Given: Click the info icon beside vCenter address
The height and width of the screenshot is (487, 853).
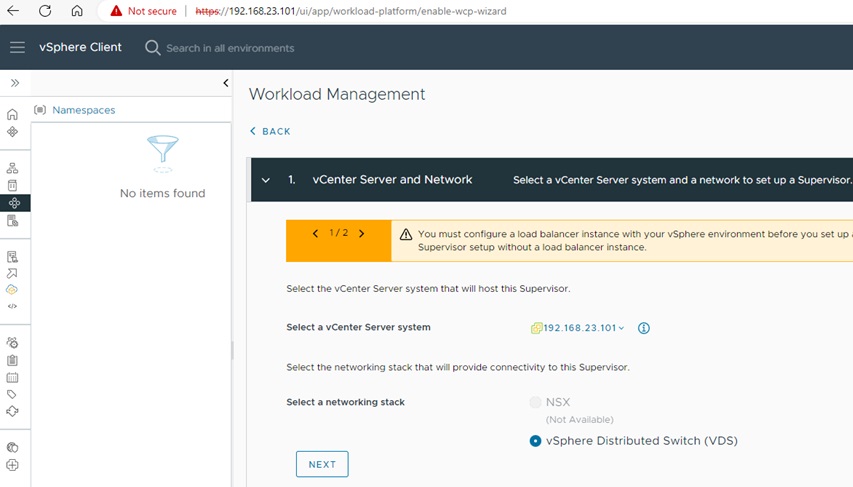Looking at the screenshot, I should pyautogui.click(x=644, y=328).
